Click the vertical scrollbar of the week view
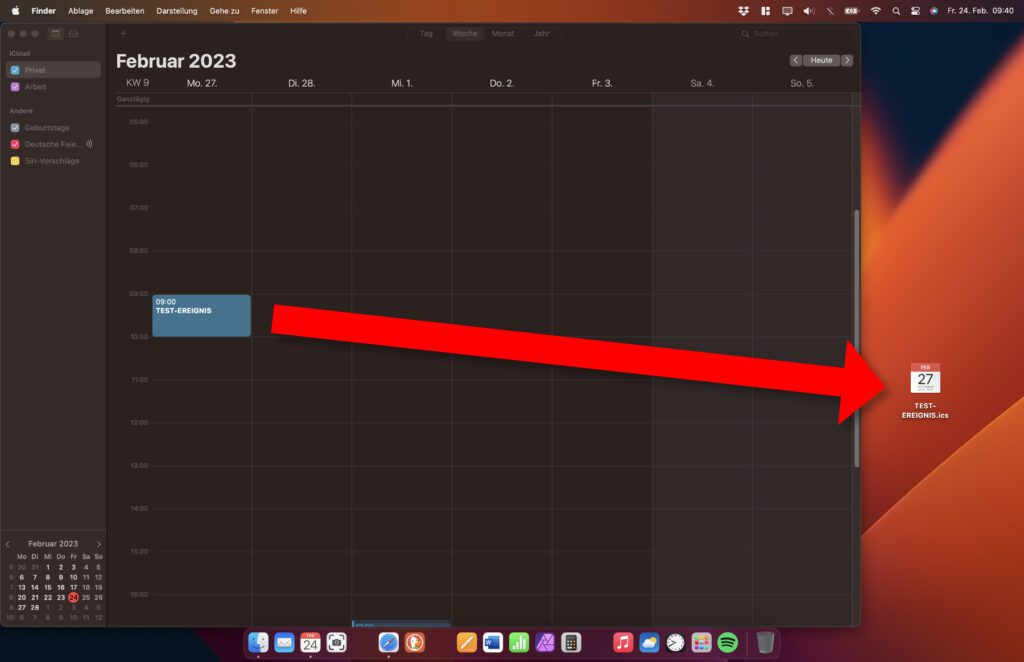Screen dimensions: 1024x662 856,338
